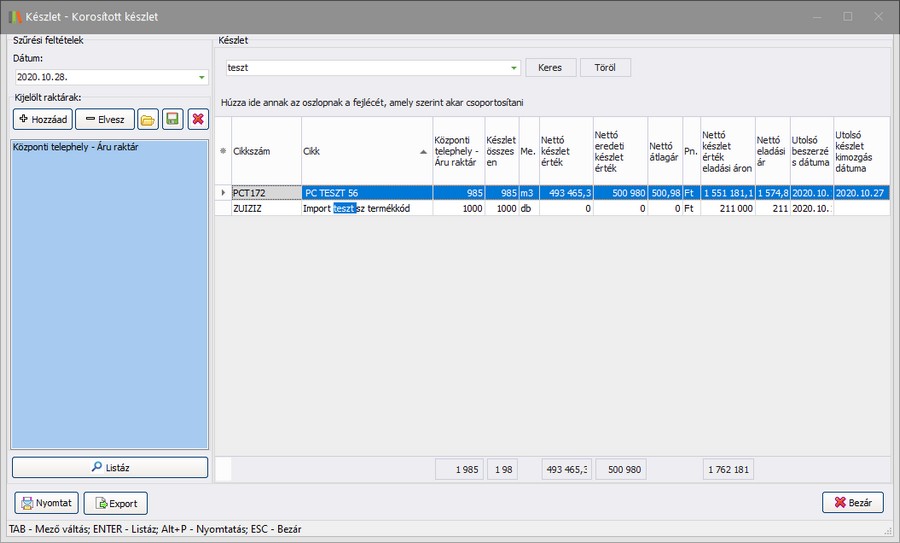Viewport: 900px width, 543px height.
Task: Click the Cikkszám column header
Action: point(265,151)
